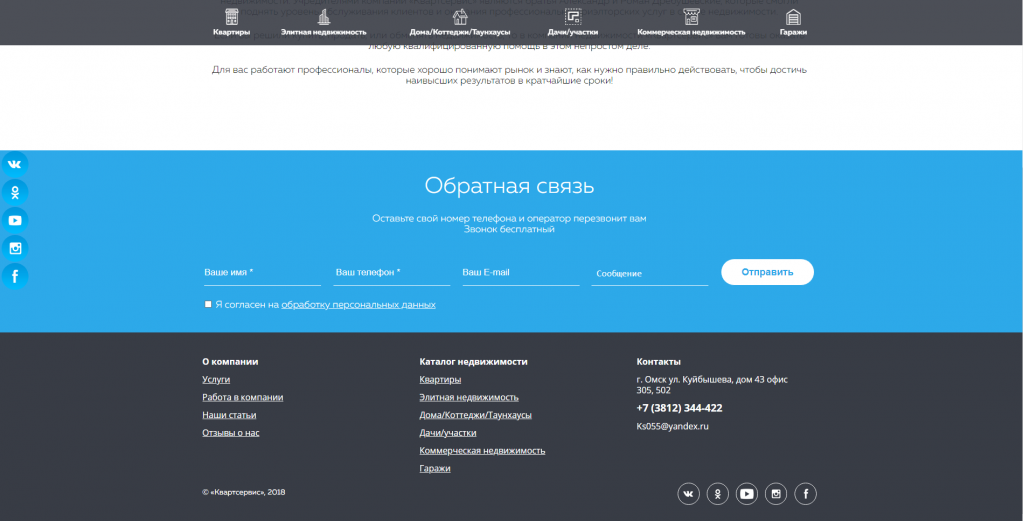Click the Ваш телефон input field
Screen dimensions: 1023x521
coord(391,273)
